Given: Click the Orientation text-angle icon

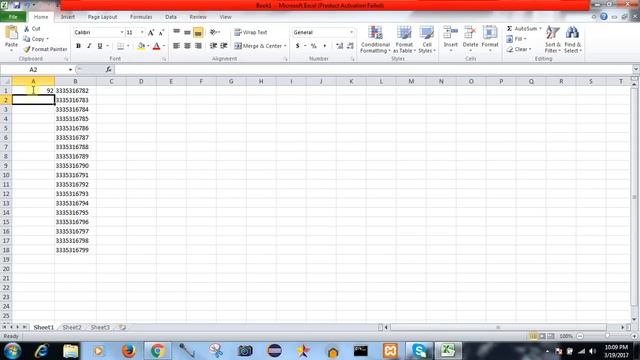Looking at the screenshot, I should tap(214, 32).
